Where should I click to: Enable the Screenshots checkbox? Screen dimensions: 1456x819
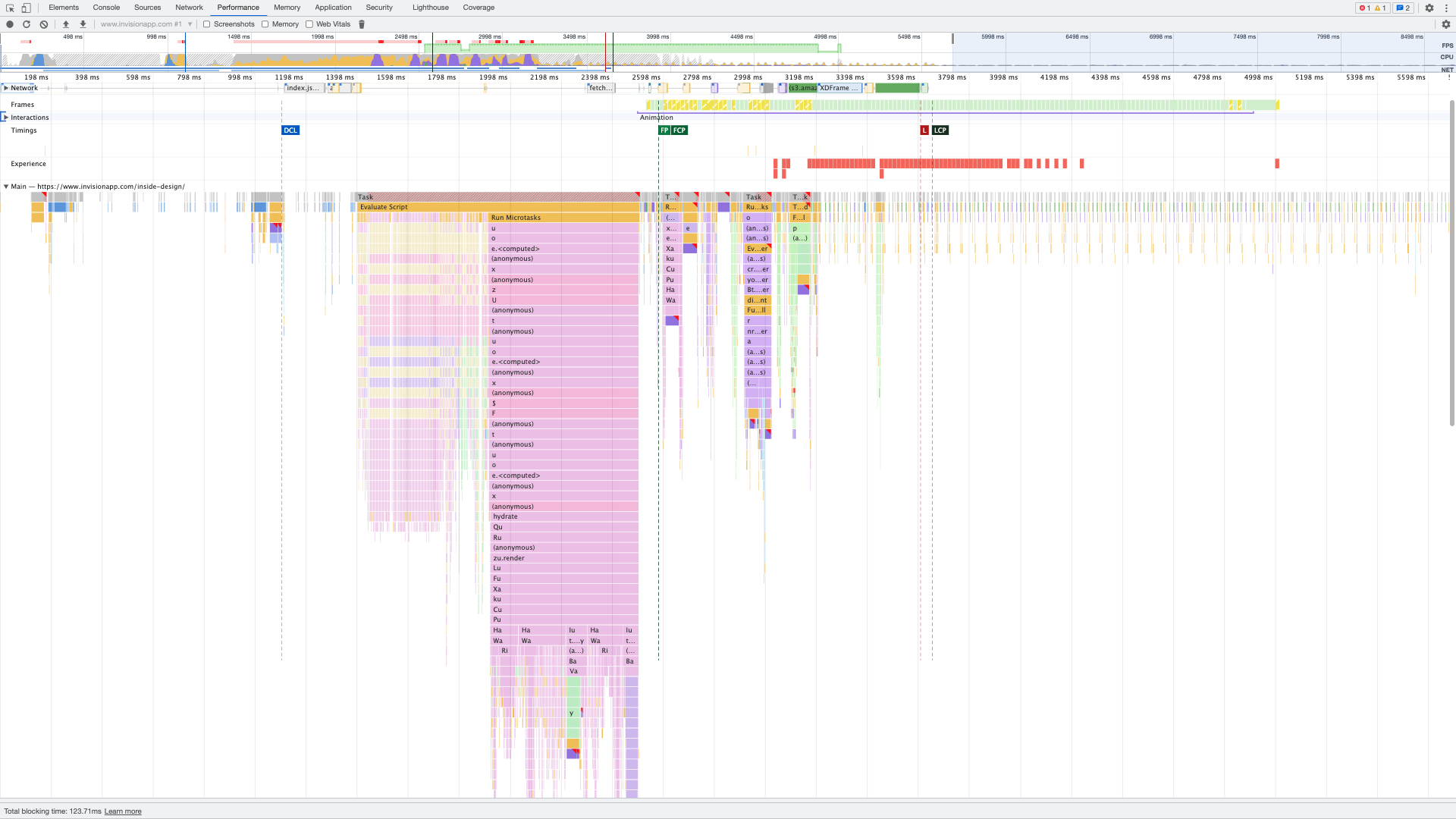coord(207,24)
